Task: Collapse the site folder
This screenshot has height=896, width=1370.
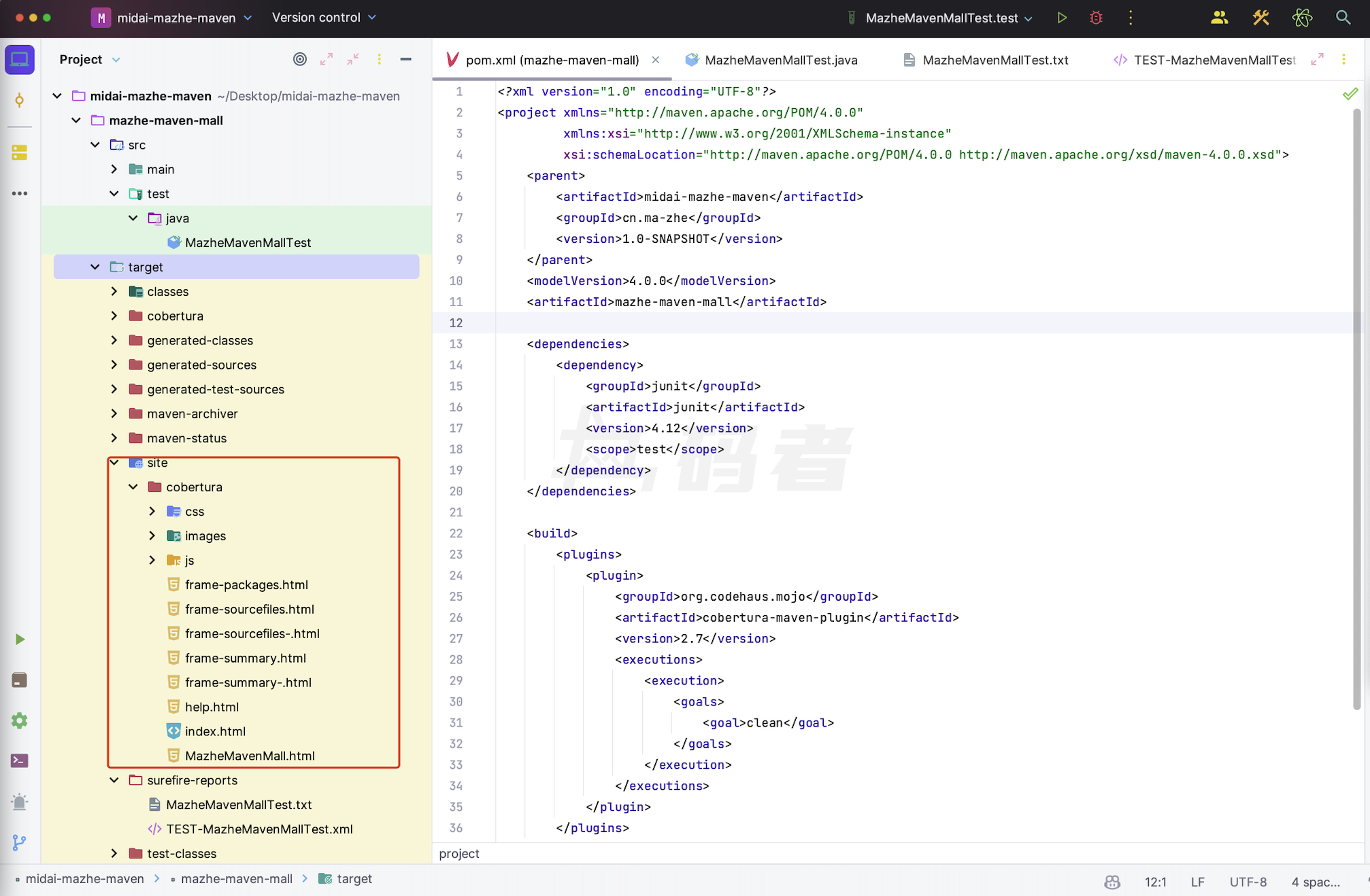Action: (114, 463)
